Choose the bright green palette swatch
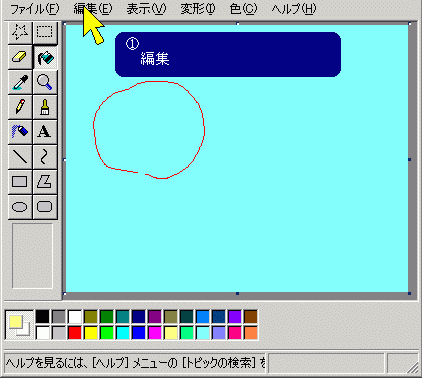Viewport: 422px width, 378px height. (x=107, y=333)
